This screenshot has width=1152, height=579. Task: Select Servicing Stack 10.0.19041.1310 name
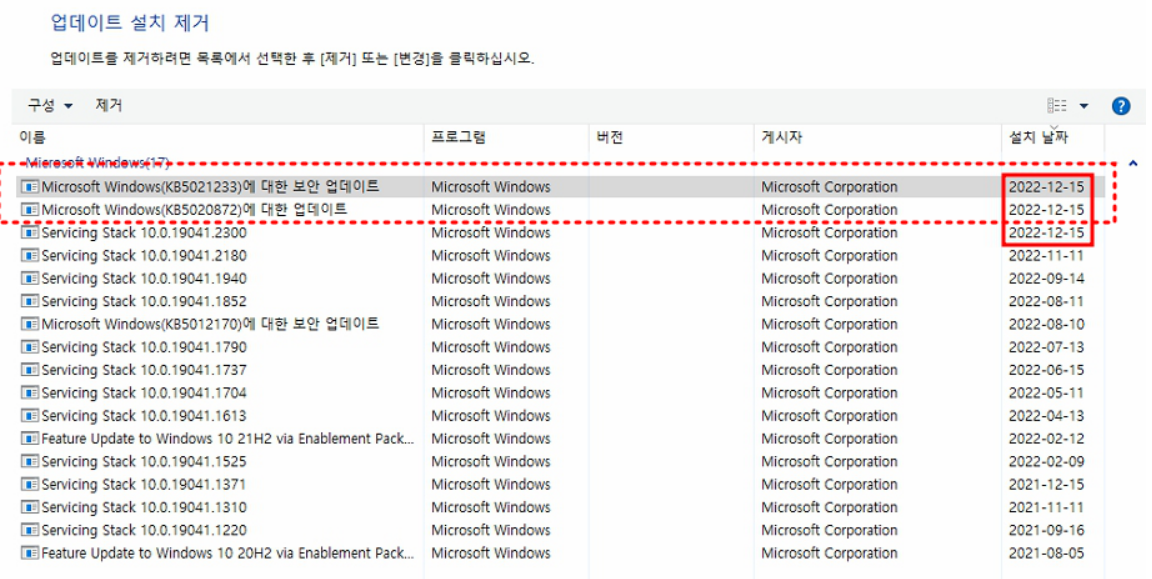point(144,507)
